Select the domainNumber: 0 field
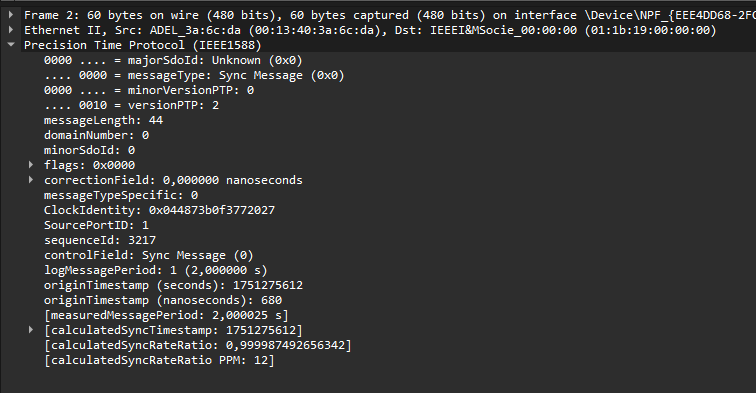The height and width of the screenshot is (393, 756). 96,135
